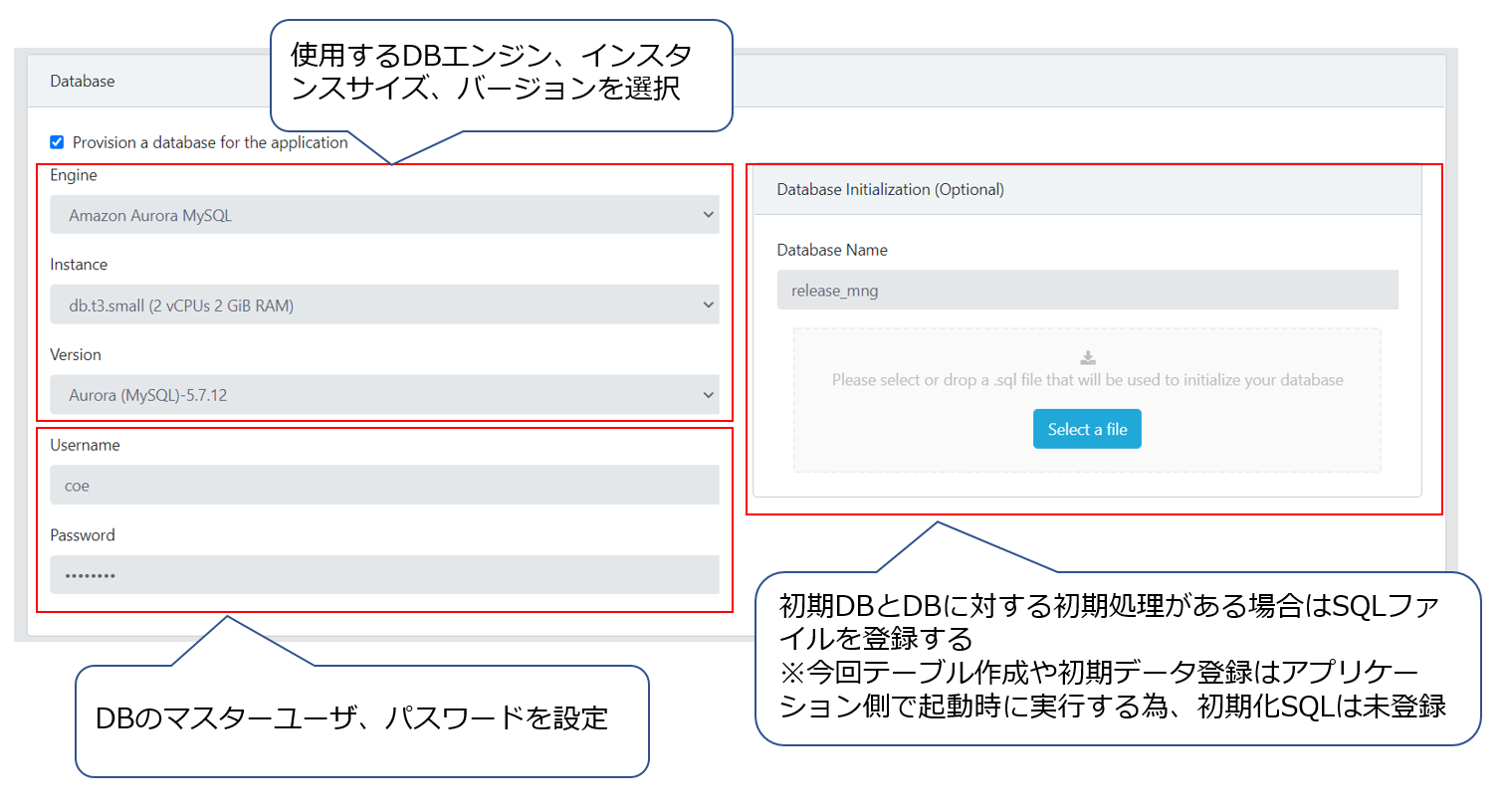Screen dimensions: 1506x812
Task: Toggle the Provision a database checkbox
Action: point(57,142)
